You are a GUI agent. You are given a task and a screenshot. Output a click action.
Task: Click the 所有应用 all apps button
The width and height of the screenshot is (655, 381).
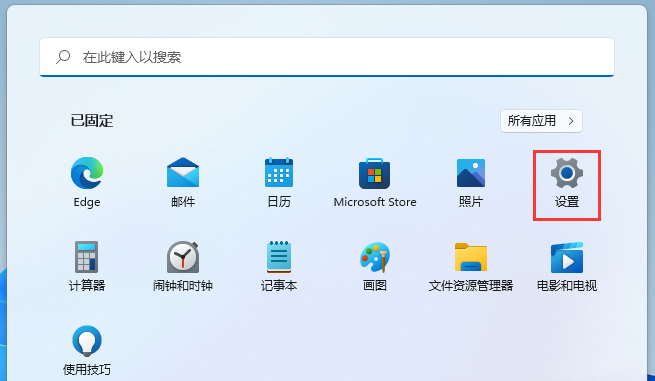541,121
